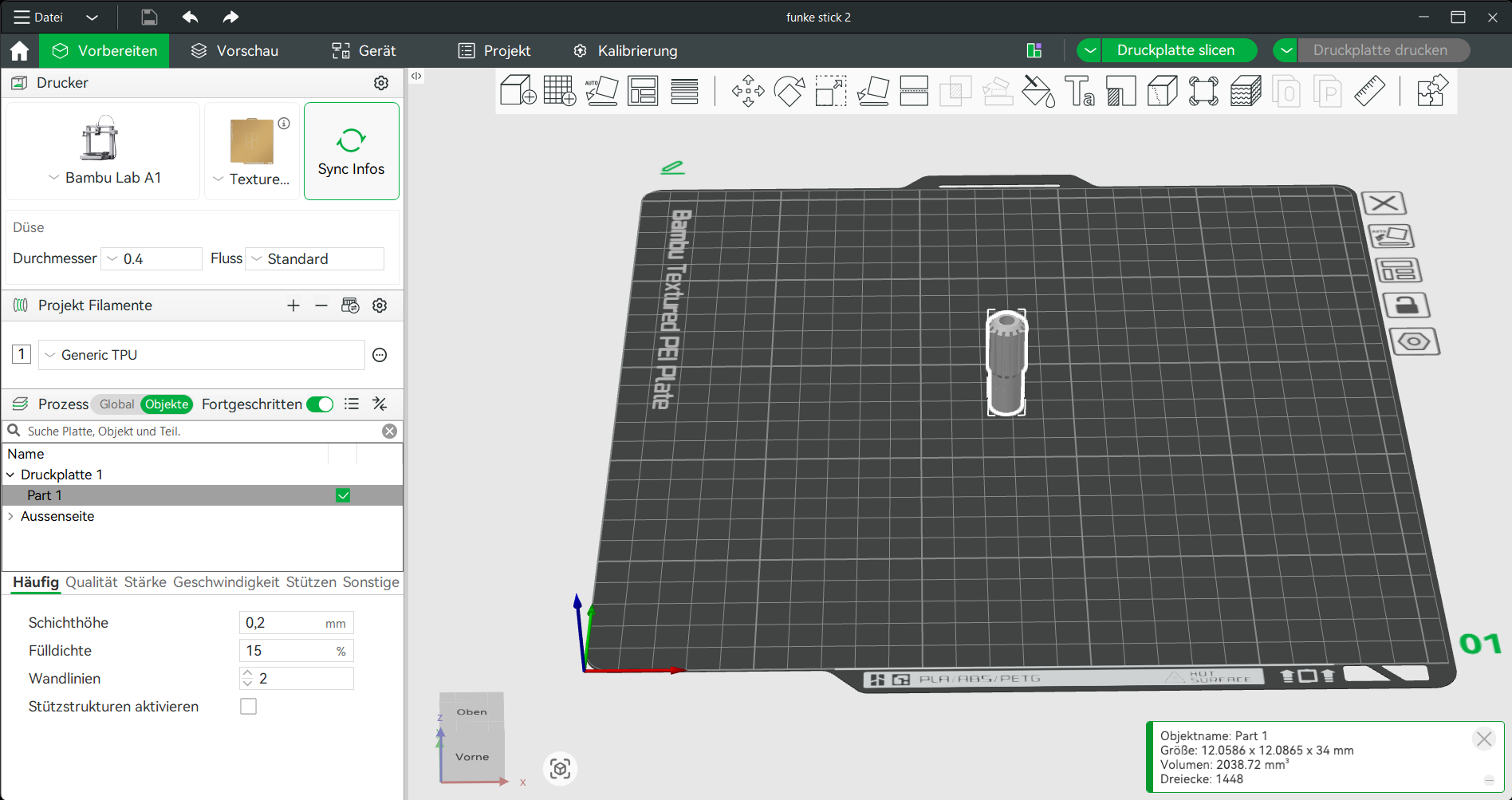Viewport: 1512px width, 800px height.
Task: Open the Fluss Standard dropdown
Action: point(315,259)
